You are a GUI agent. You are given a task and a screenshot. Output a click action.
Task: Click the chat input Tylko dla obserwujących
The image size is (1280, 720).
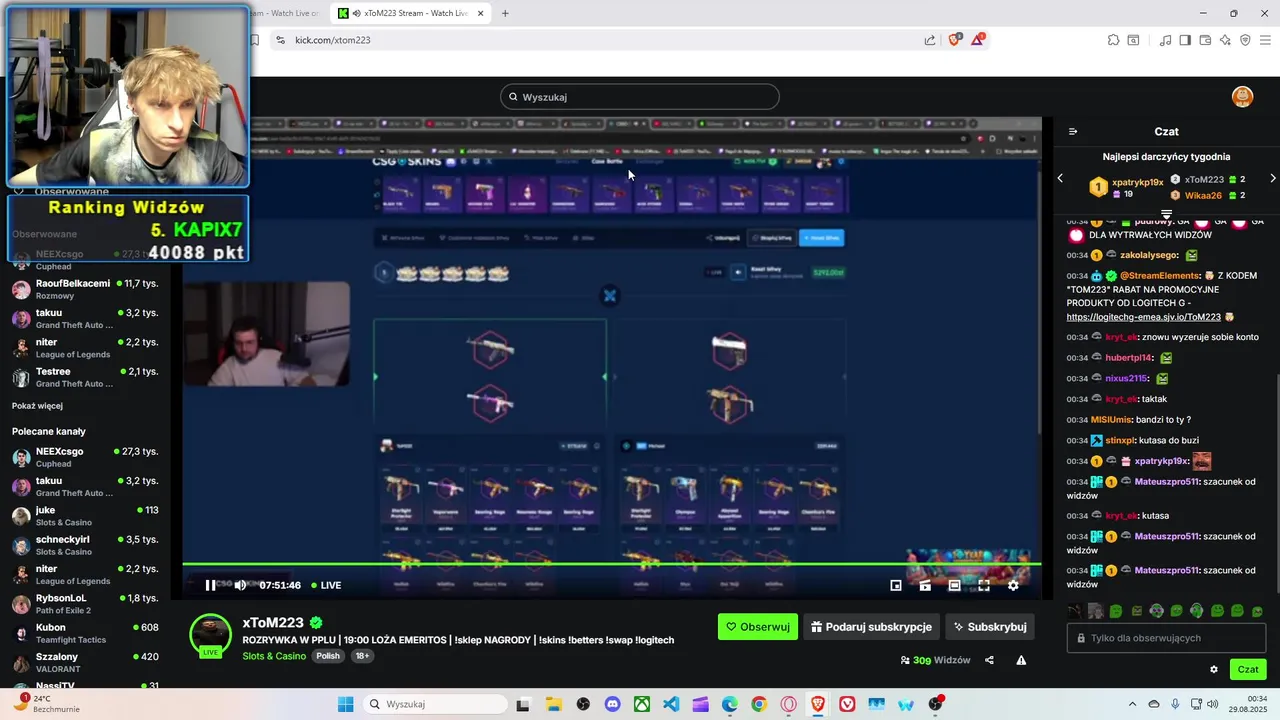(x=1166, y=638)
